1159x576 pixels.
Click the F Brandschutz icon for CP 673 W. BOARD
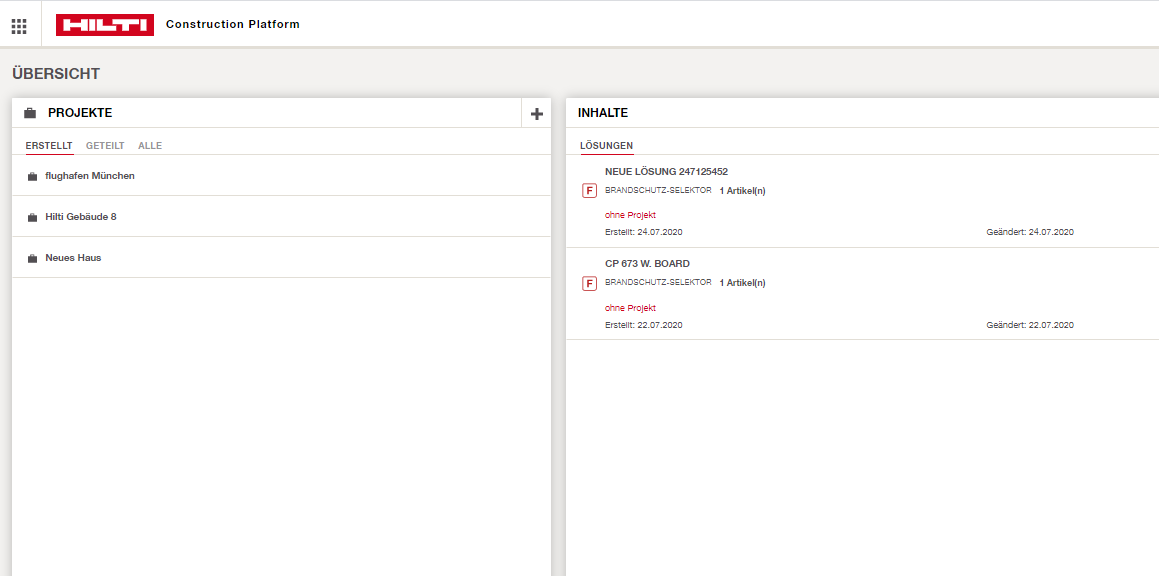click(589, 283)
